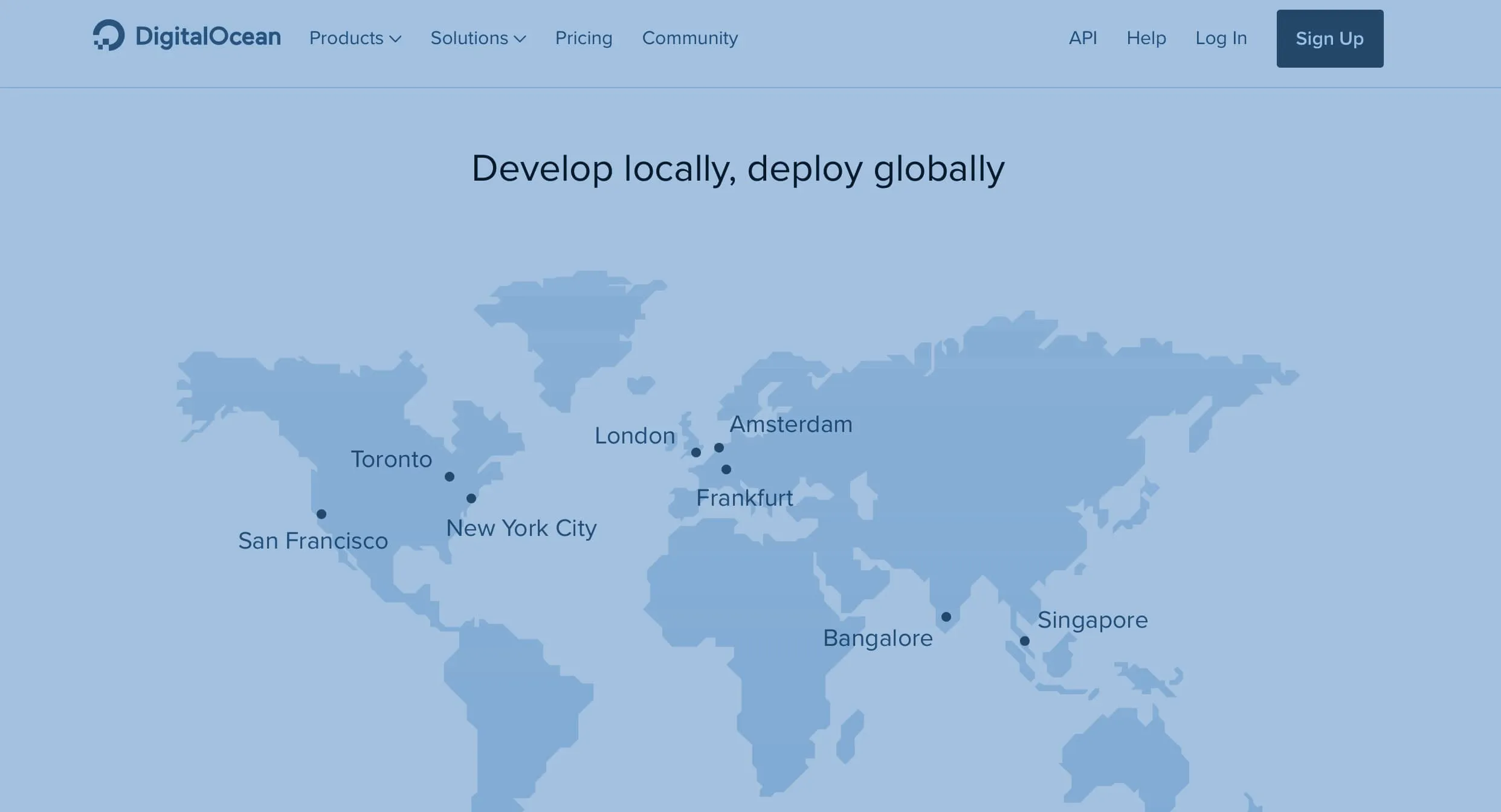Go to the Community section

pyautogui.click(x=690, y=38)
